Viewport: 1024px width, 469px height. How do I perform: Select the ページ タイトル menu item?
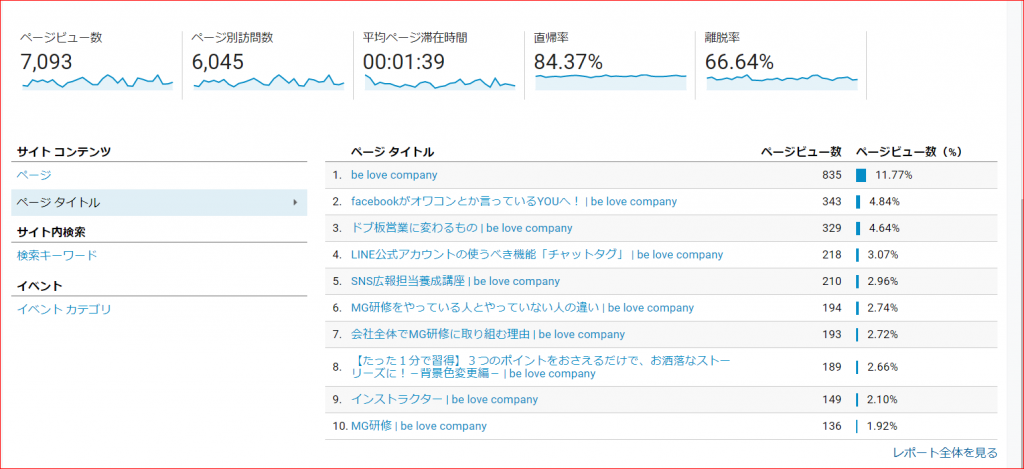[159, 202]
